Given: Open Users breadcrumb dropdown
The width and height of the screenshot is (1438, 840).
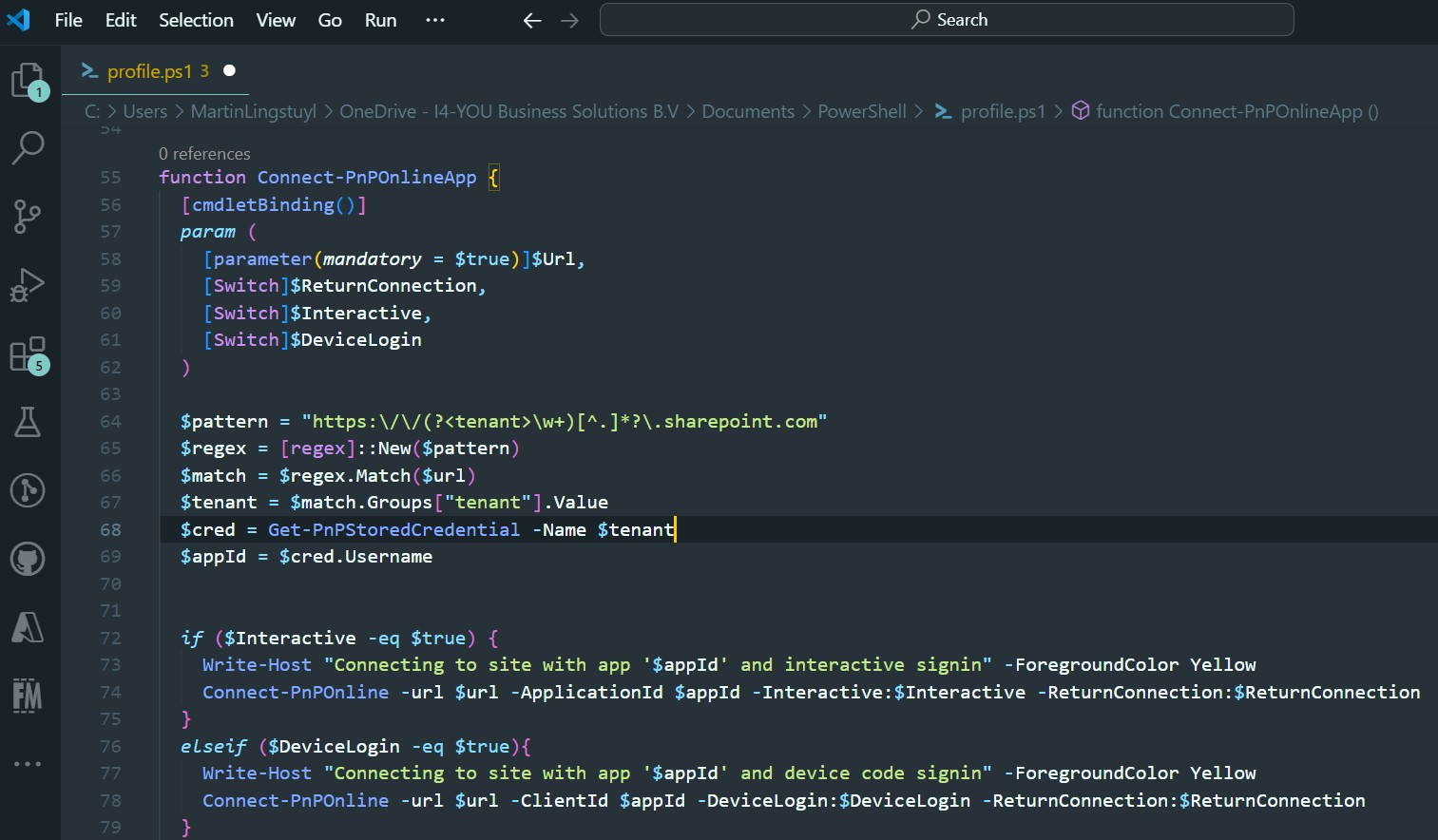Looking at the screenshot, I should pyautogui.click(x=144, y=111).
